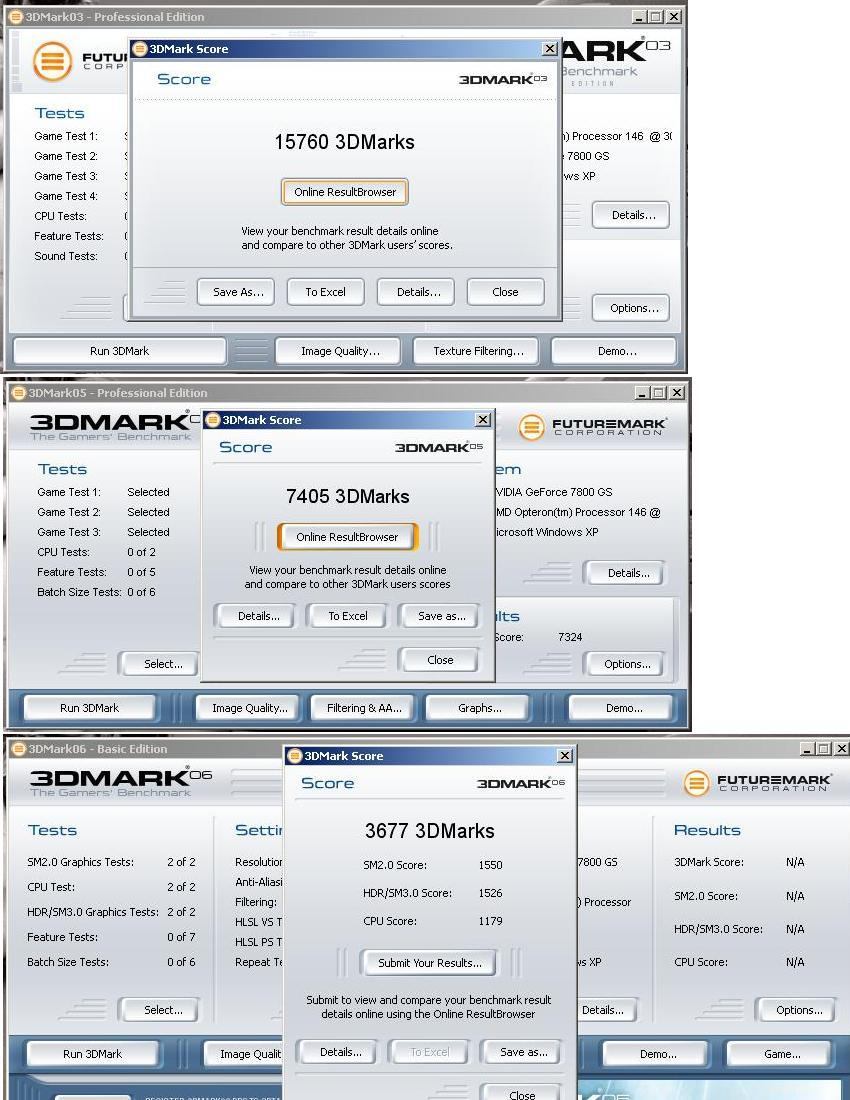Click Save As... in 3DMark03 score dialog
850x1100 pixels.
click(x=238, y=293)
